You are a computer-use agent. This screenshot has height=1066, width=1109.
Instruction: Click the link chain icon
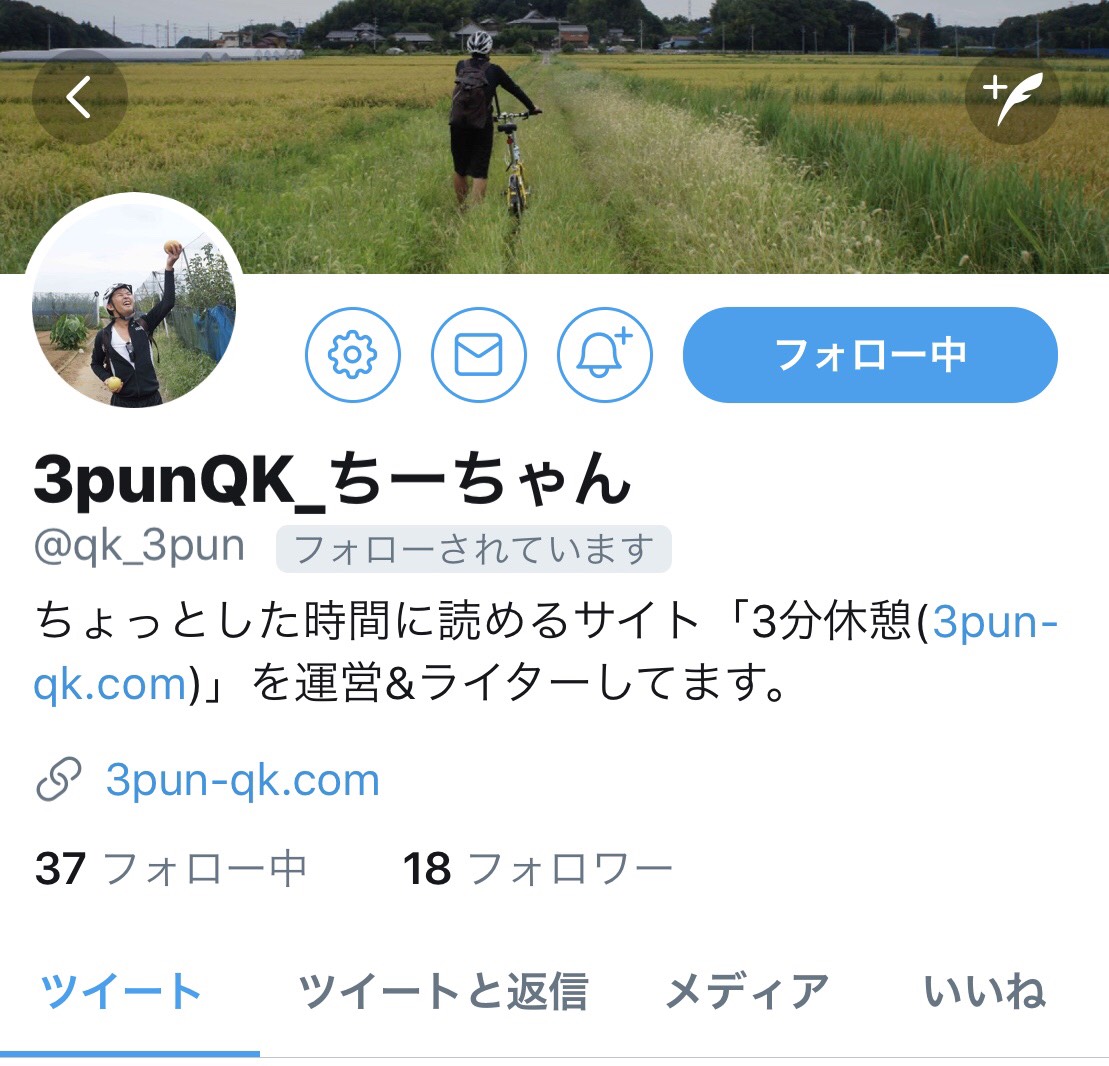(59, 780)
